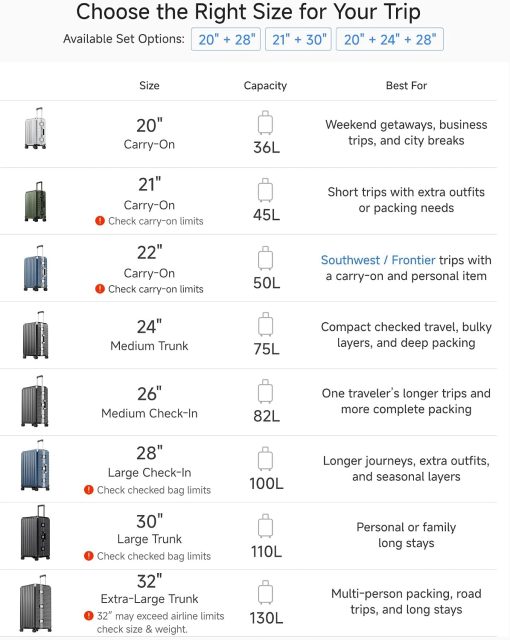The image size is (510, 640).
Task: Click the warning icon under 22" Carry-On
Action: [x=100, y=289]
